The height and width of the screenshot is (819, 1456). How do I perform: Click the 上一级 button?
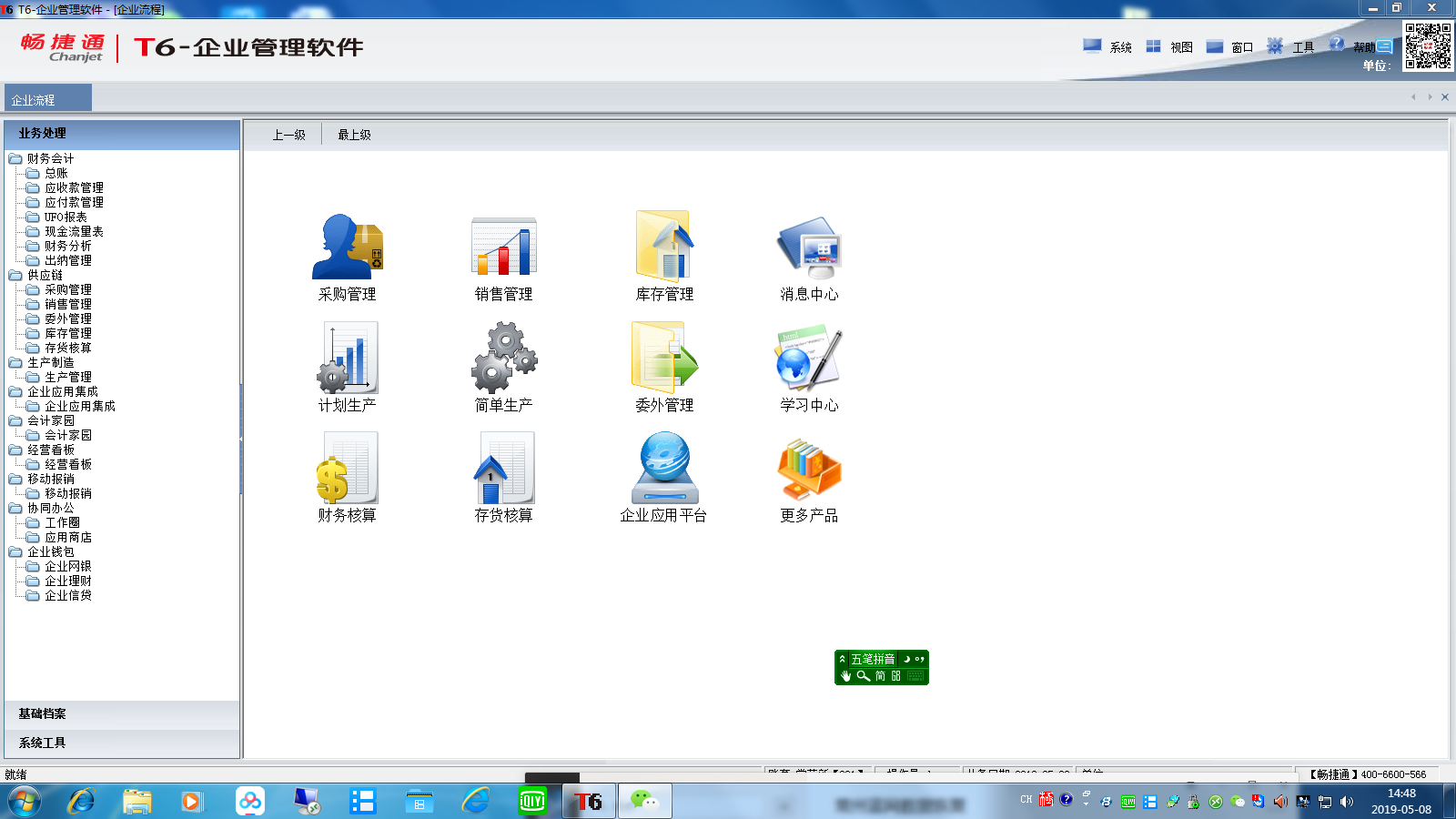[x=288, y=135]
